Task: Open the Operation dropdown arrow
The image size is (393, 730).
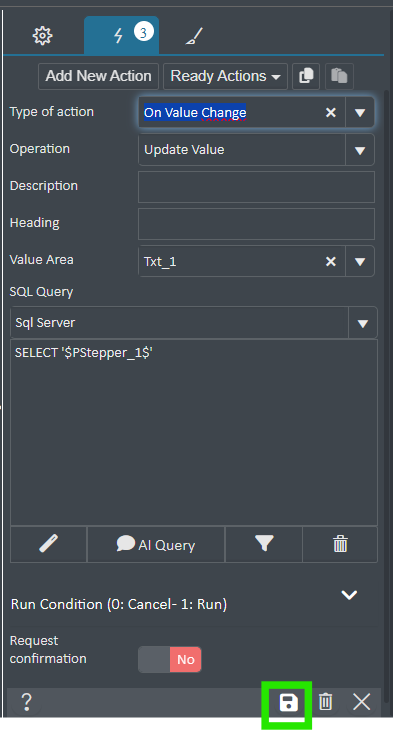Action: (360, 150)
